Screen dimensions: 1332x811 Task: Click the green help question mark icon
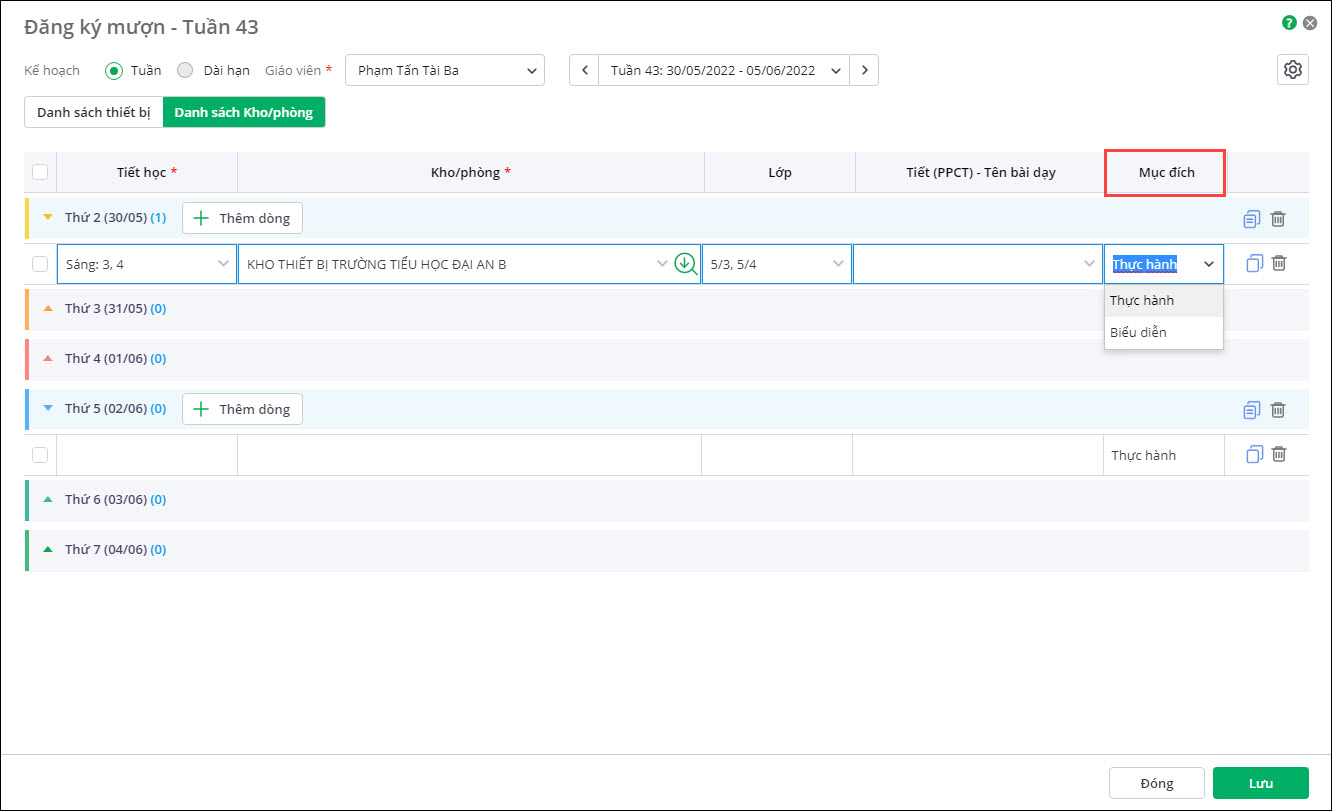1289,23
